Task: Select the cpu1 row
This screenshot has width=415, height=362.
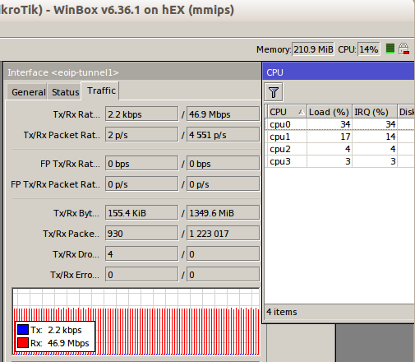Action: point(340,137)
